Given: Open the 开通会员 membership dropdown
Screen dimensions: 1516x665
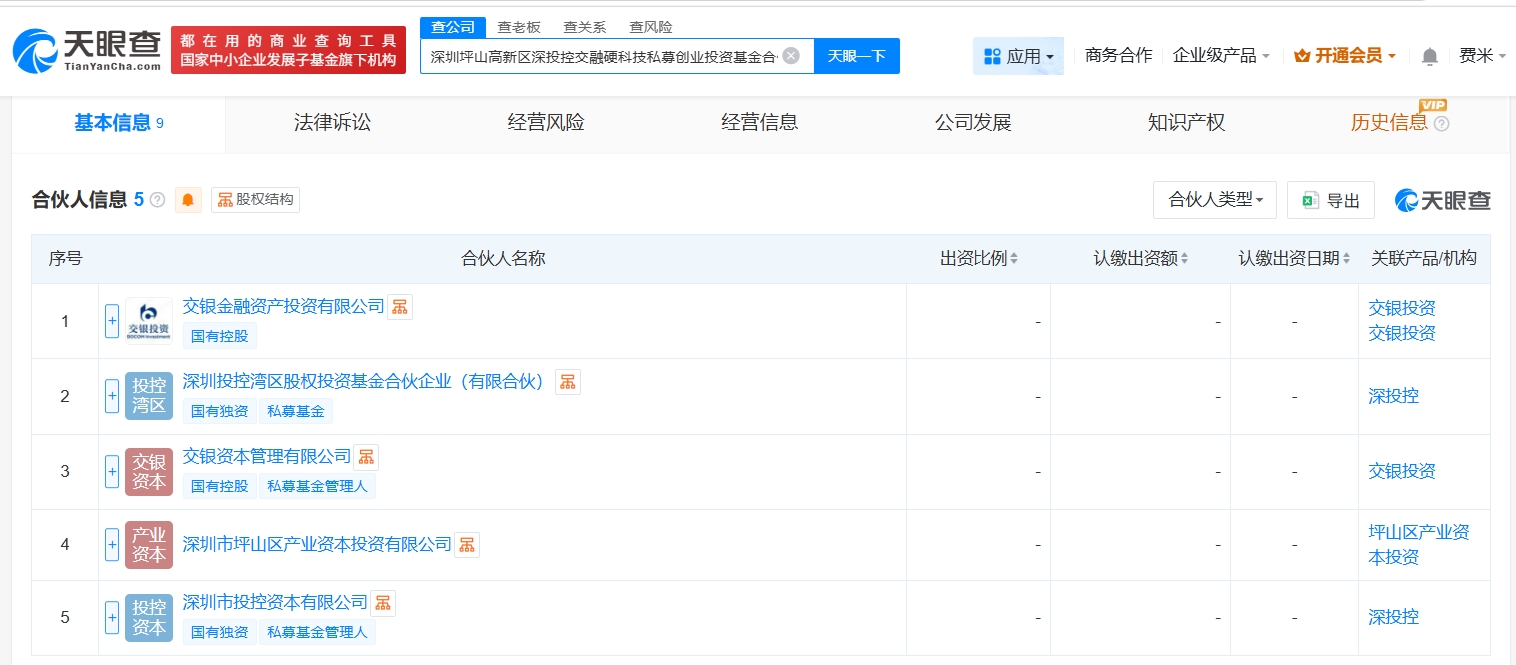Looking at the screenshot, I should [1345, 56].
